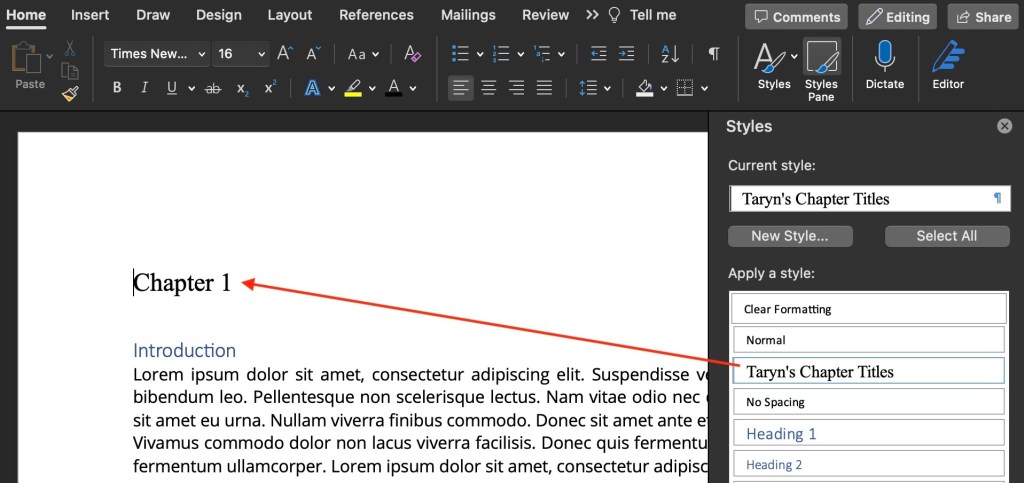This screenshot has height=483, width=1024.
Task: Click the Format Painter brush icon
Action: coord(69,94)
